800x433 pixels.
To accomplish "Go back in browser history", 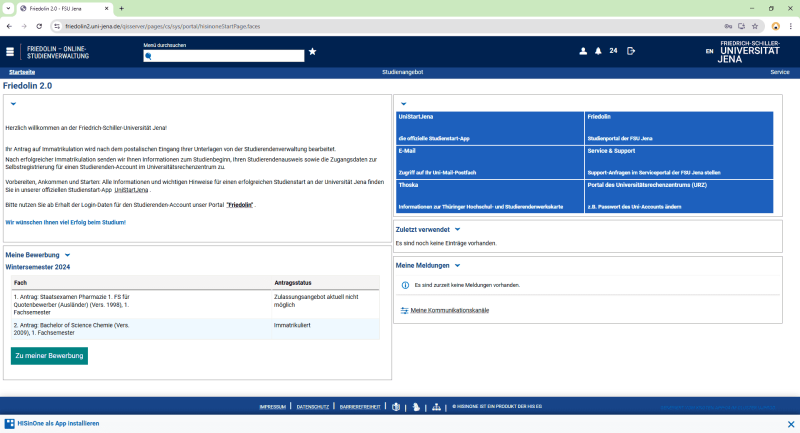I will (9, 26).
